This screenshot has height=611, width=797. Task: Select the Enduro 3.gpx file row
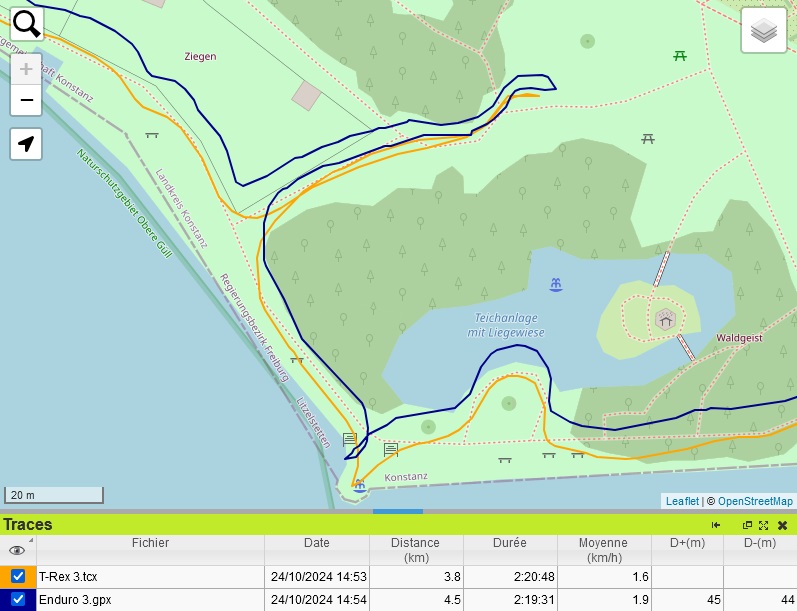150,599
